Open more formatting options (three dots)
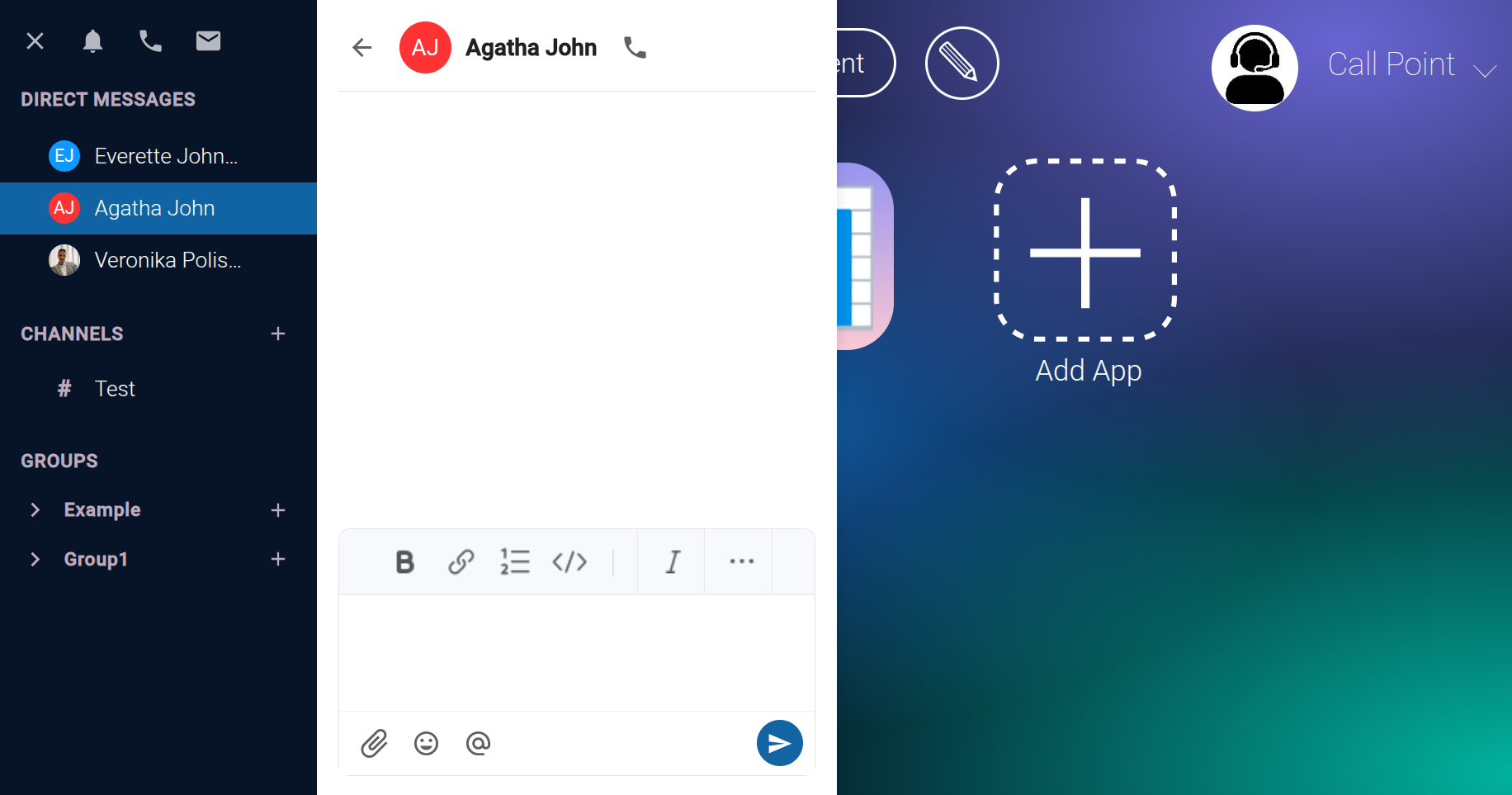The height and width of the screenshot is (795, 1512). coord(741,561)
